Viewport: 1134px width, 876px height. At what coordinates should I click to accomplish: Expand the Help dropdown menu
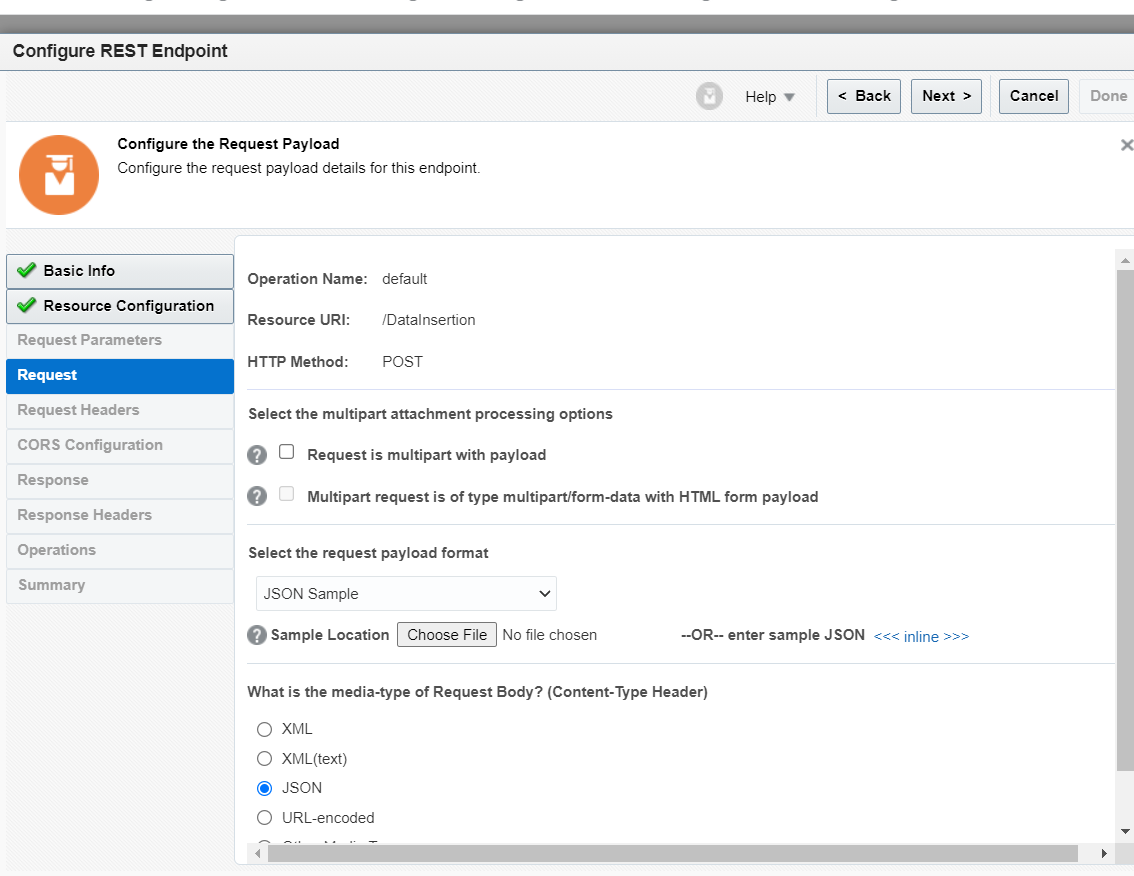(x=770, y=97)
